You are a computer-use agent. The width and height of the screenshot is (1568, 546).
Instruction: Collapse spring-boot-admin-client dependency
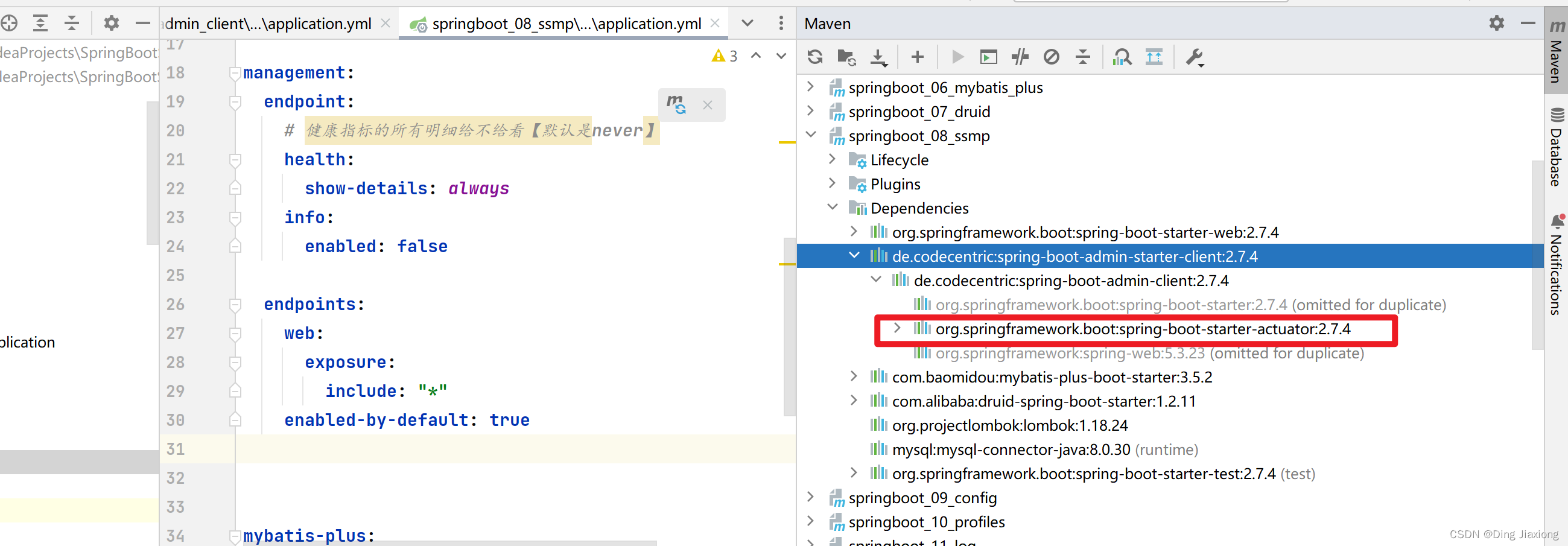pyautogui.click(x=875, y=279)
